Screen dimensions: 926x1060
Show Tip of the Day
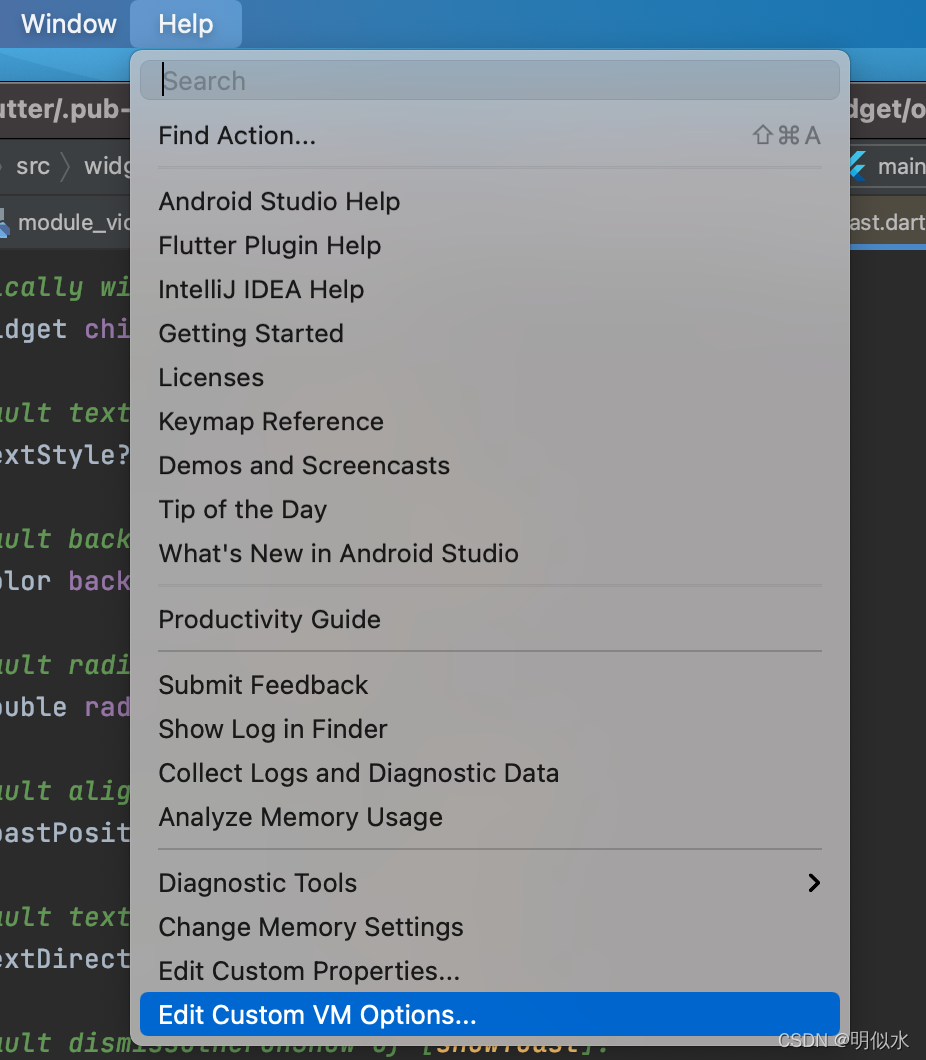(x=243, y=510)
